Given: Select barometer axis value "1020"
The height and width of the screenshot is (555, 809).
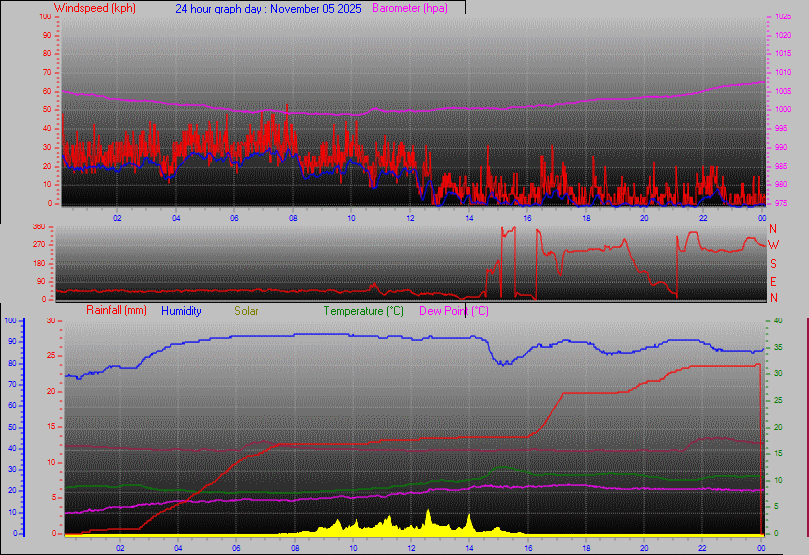Looking at the screenshot, I should pos(783,36).
